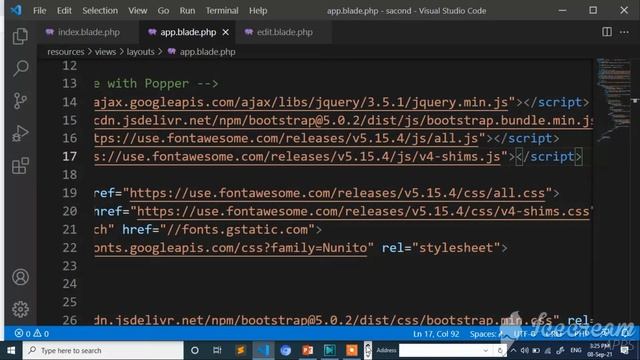The image size is (640, 360).
Task: Open the Run menu
Action: coord(187,11)
